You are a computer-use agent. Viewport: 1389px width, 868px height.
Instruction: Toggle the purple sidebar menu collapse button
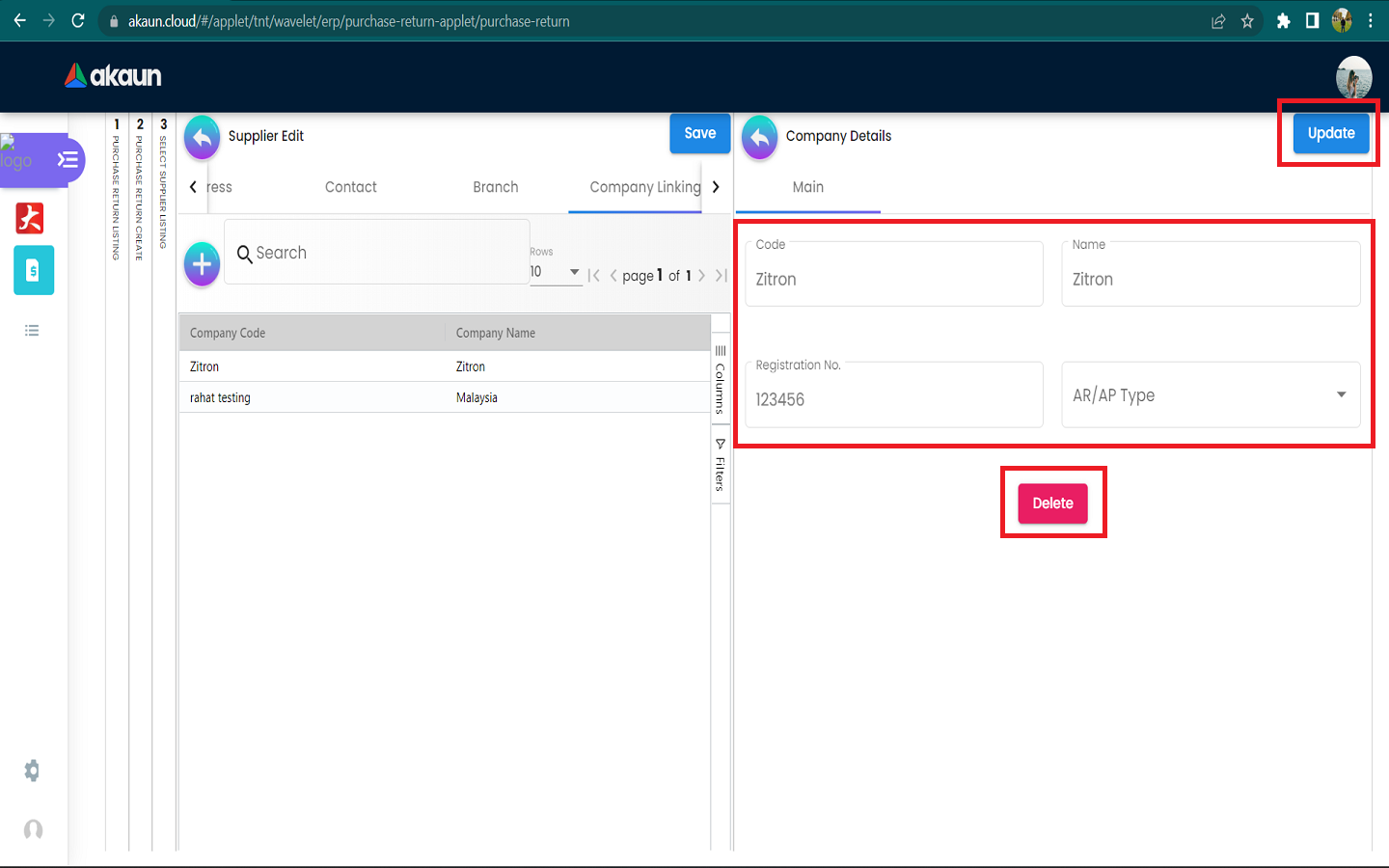click(x=67, y=160)
